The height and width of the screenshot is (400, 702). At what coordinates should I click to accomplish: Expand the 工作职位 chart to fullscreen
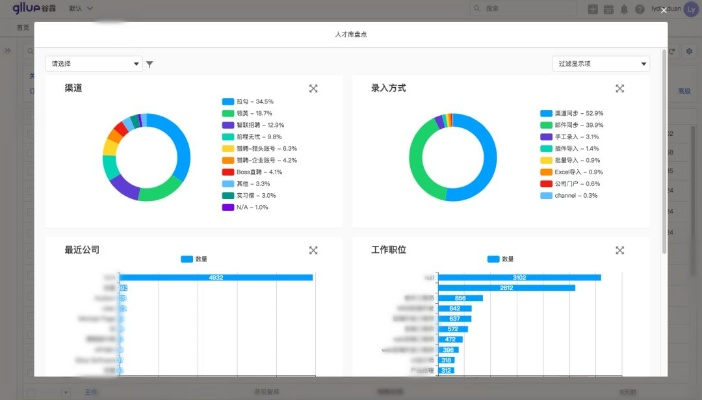620,250
